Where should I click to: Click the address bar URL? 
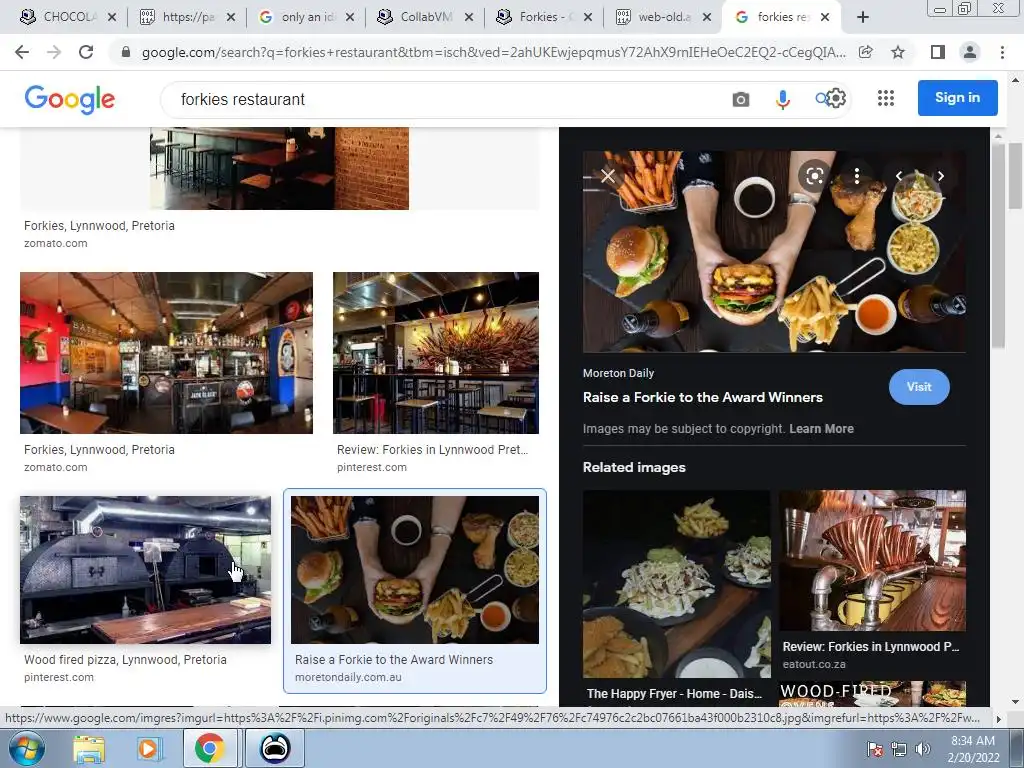click(x=493, y=52)
